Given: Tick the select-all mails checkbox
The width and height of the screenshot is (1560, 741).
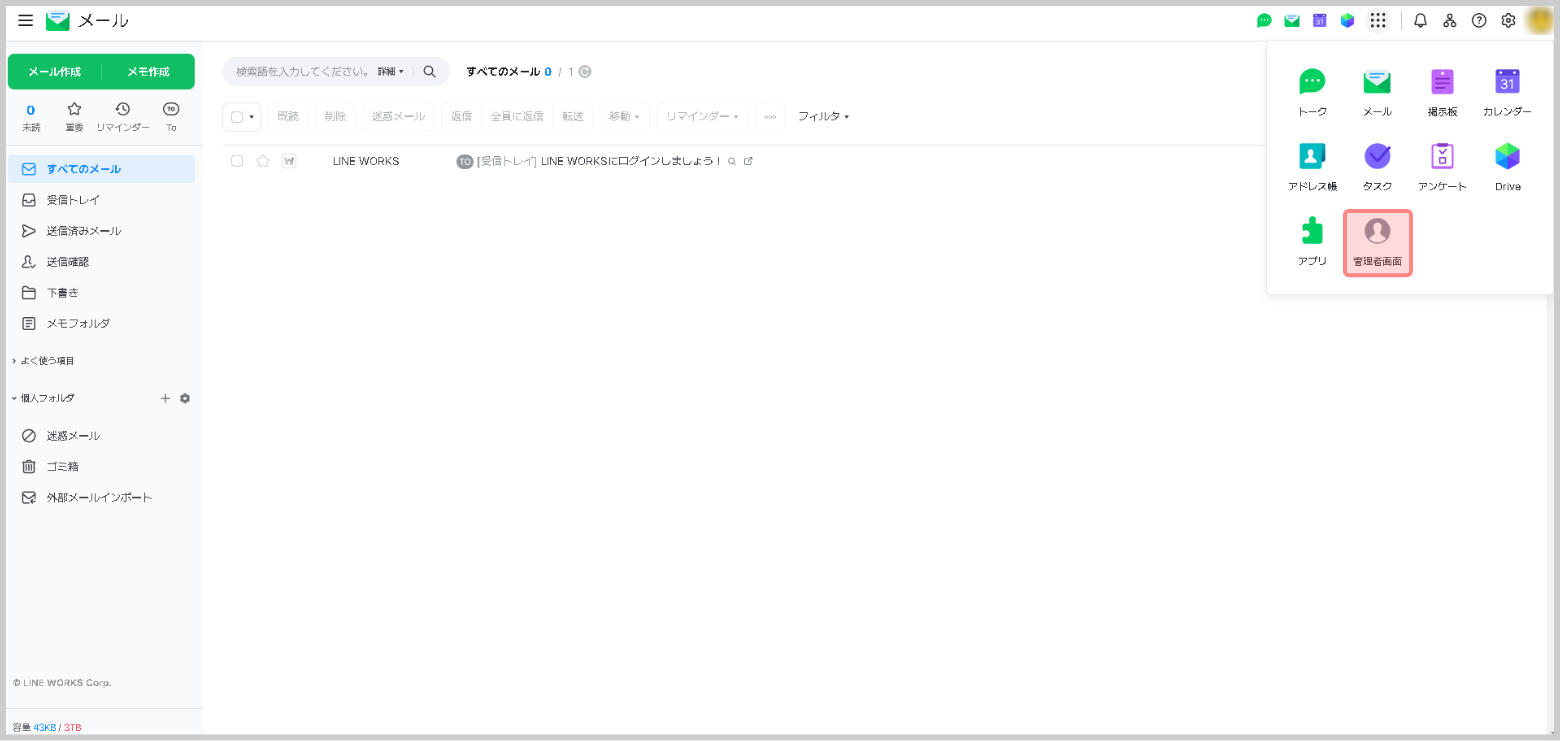Looking at the screenshot, I should [x=237, y=117].
